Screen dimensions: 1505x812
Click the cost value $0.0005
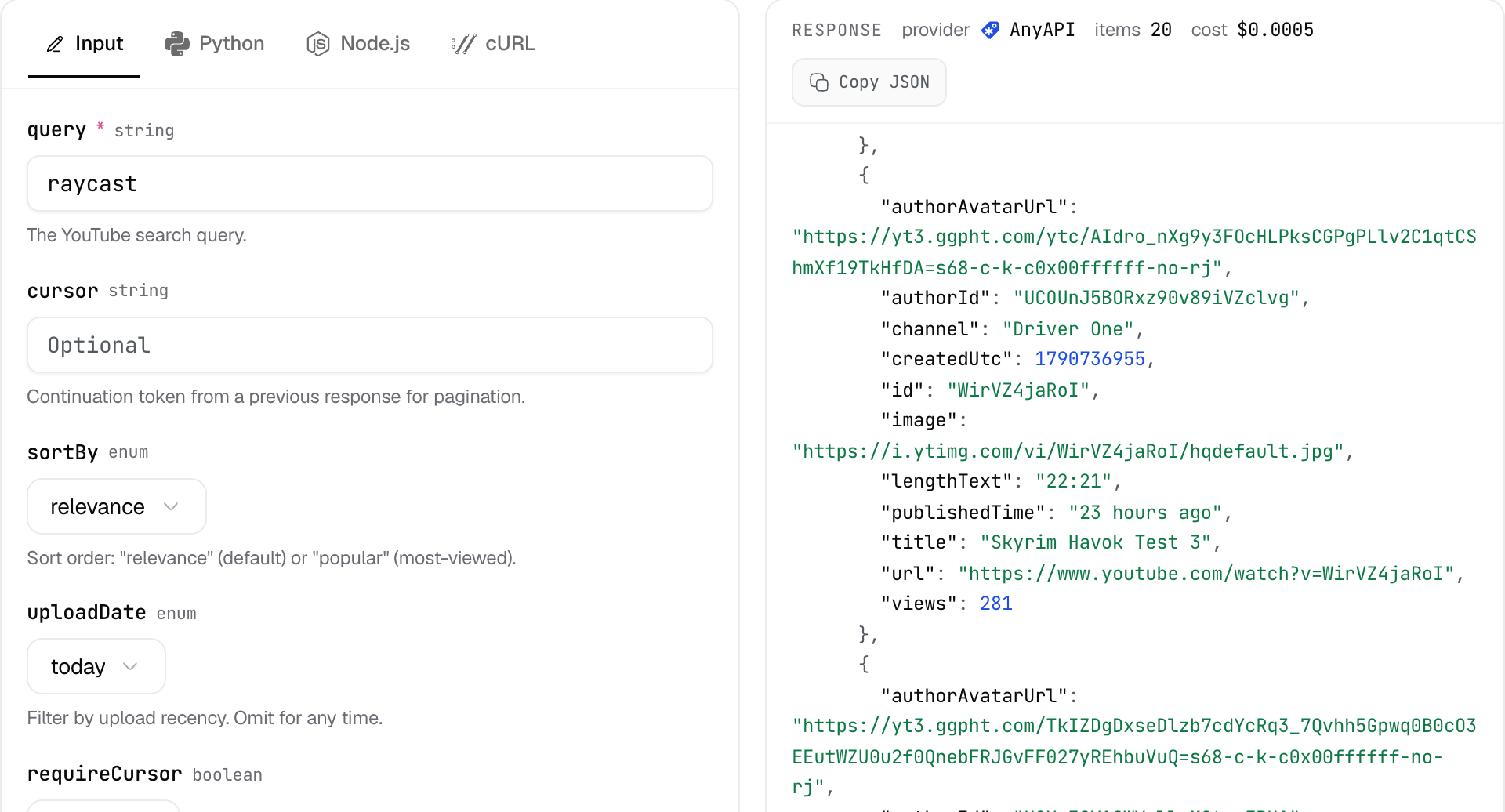pos(1275,30)
